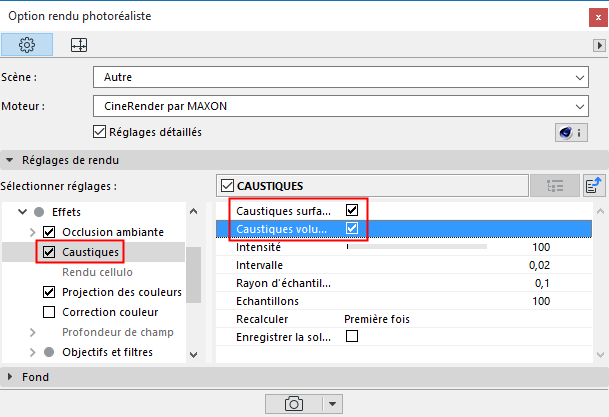
Task: Select the Effets tree row label
Action: [x=66, y=212]
